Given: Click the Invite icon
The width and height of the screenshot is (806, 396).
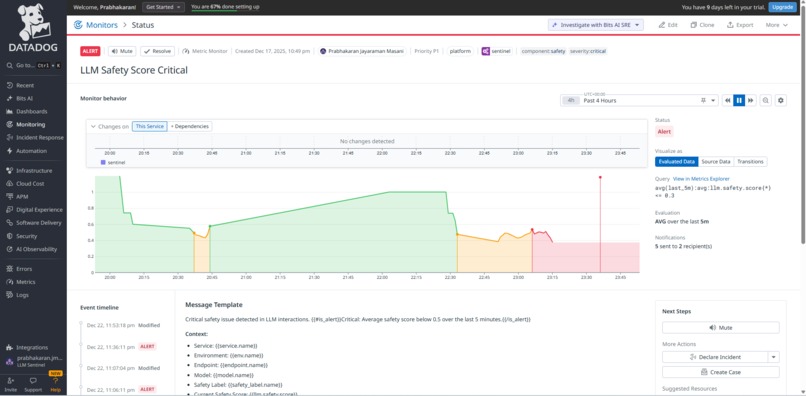Looking at the screenshot, I should pyautogui.click(x=11, y=381).
